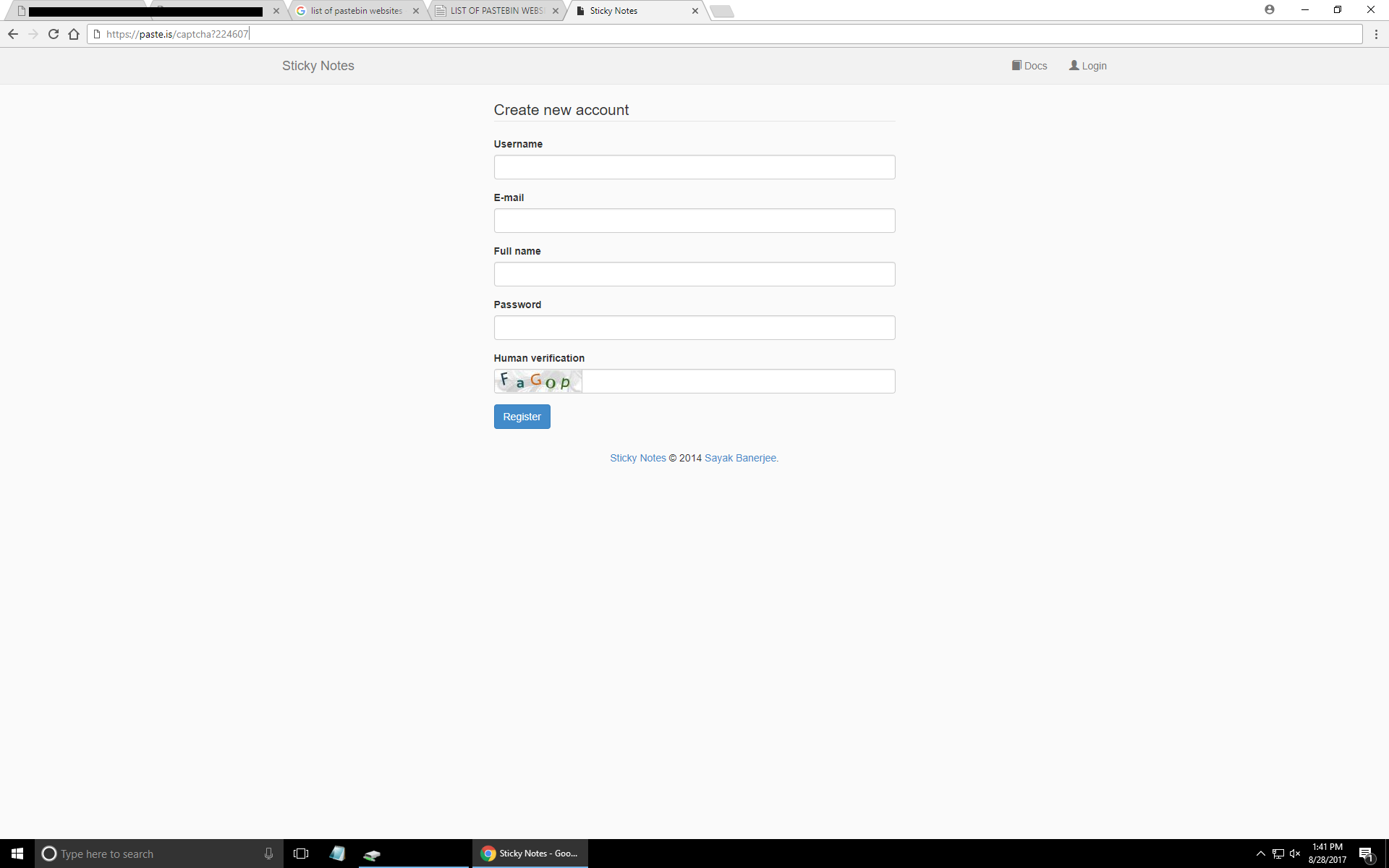This screenshot has width=1389, height=868.
Task: Click the captcha image FaGop
Action: point(538,381)
